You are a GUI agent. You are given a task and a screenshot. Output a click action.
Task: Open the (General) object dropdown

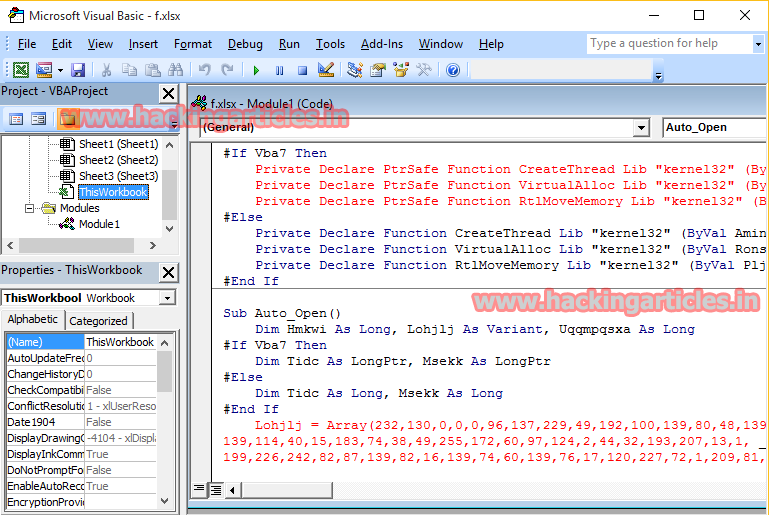(641, 128)
